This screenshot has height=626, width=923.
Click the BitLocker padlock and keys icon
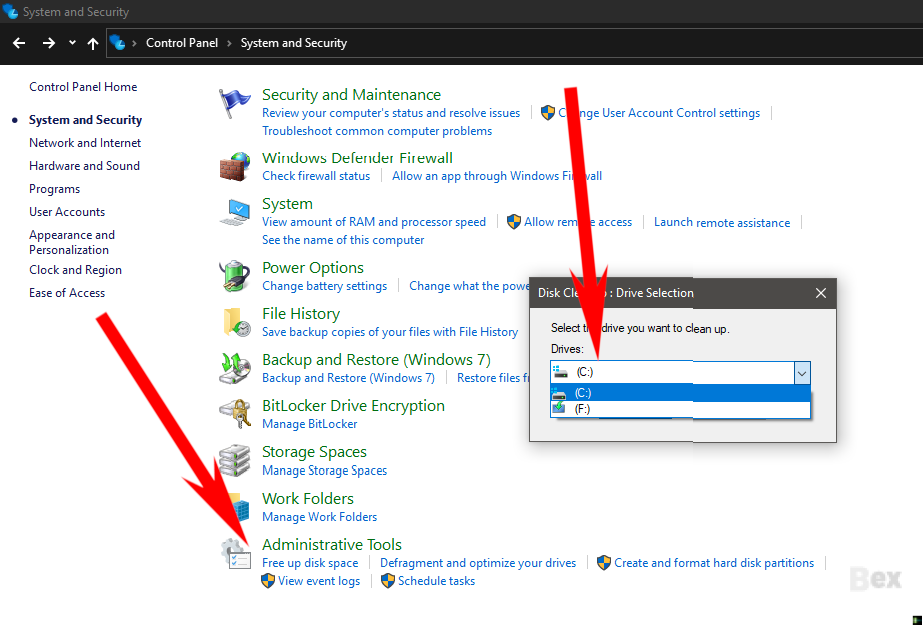(x=235, y=414)
